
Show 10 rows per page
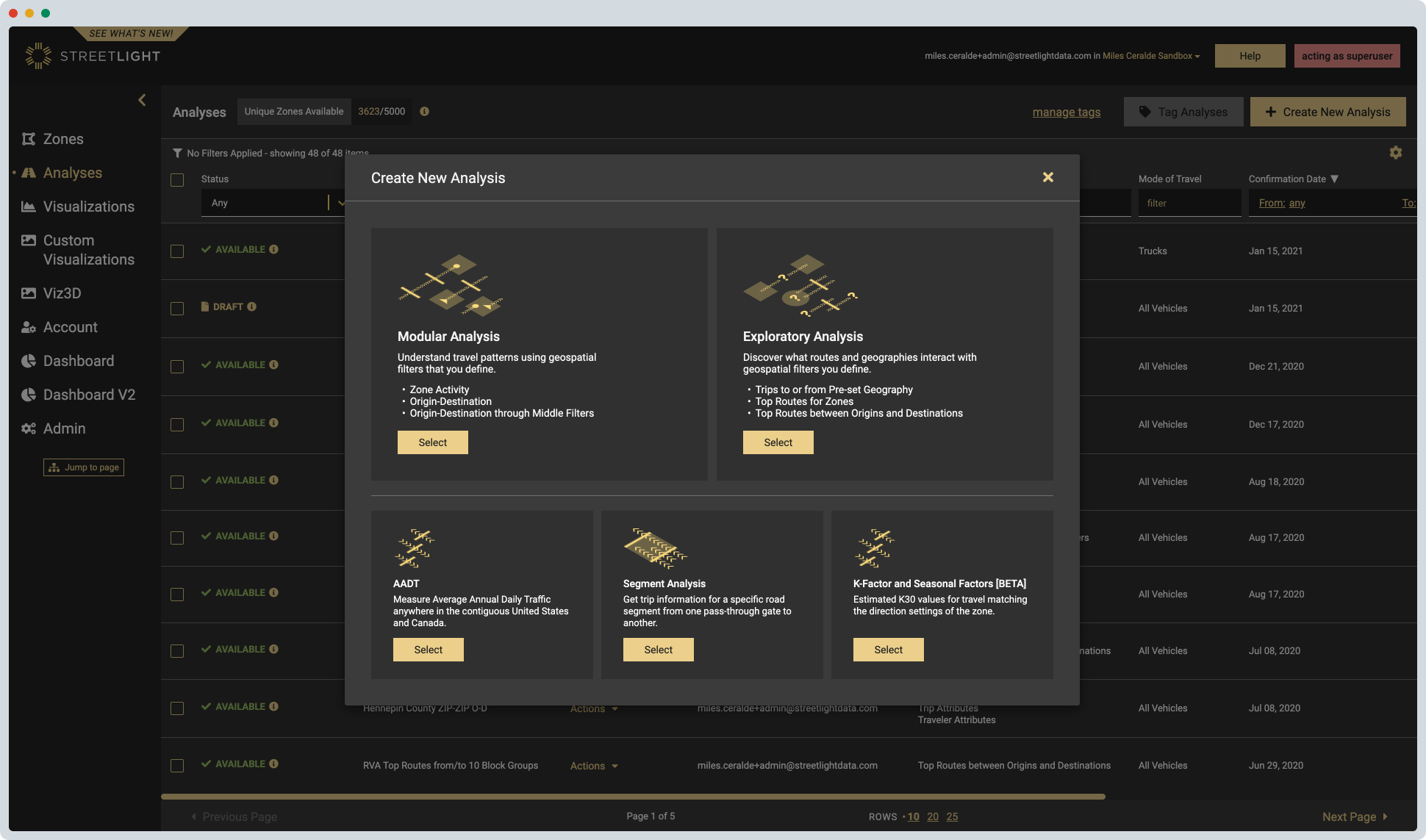tap(913, 816)
